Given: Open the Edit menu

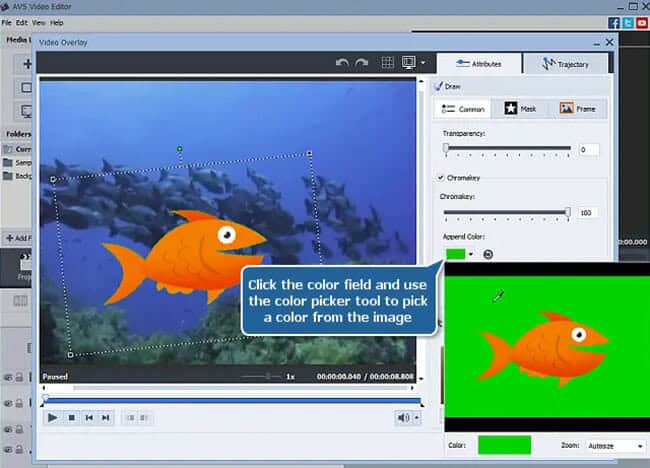Looking at the screenshot, I should click(x=22, y=22).
